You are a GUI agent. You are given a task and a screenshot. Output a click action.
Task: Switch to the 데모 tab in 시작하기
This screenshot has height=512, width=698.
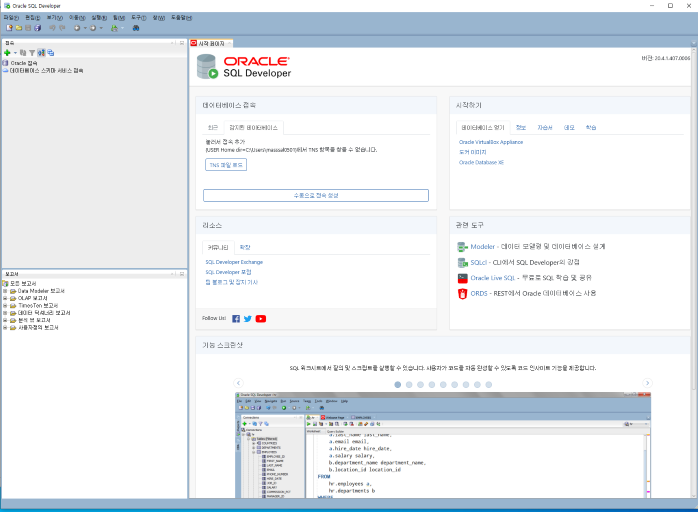coord(569,128)
